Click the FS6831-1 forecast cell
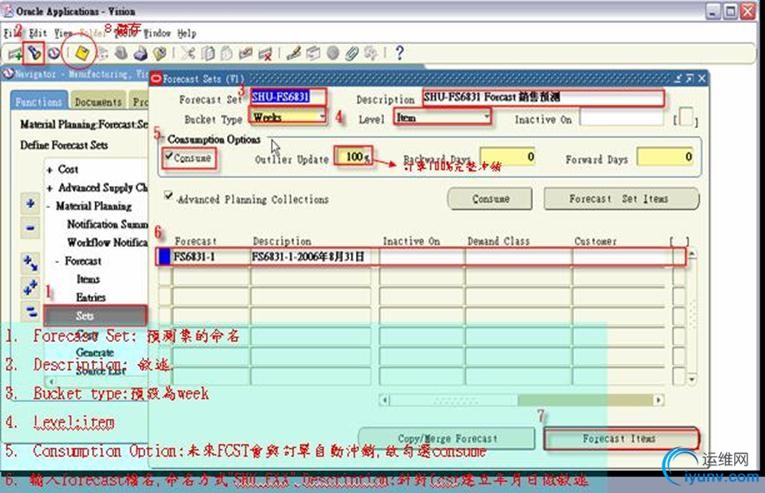This screenshot has height=493, width=765. [x=211, y=257]
